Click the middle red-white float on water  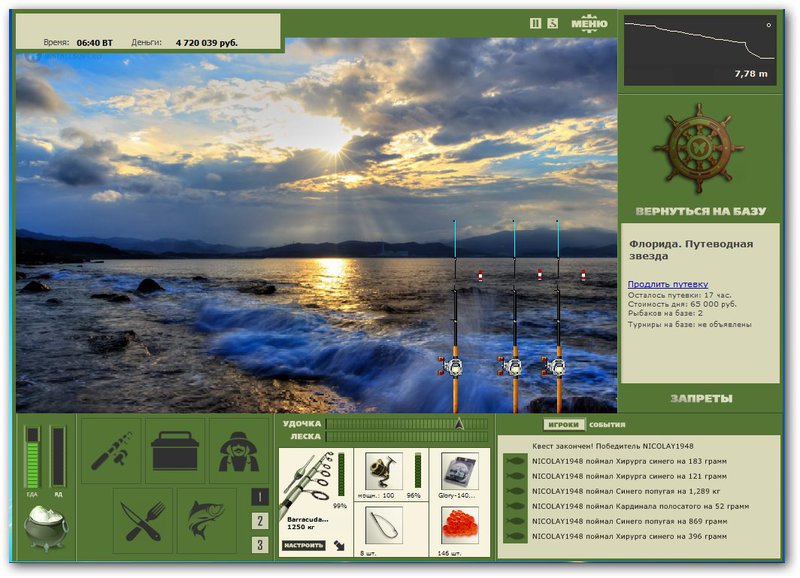tap(540, 274)
